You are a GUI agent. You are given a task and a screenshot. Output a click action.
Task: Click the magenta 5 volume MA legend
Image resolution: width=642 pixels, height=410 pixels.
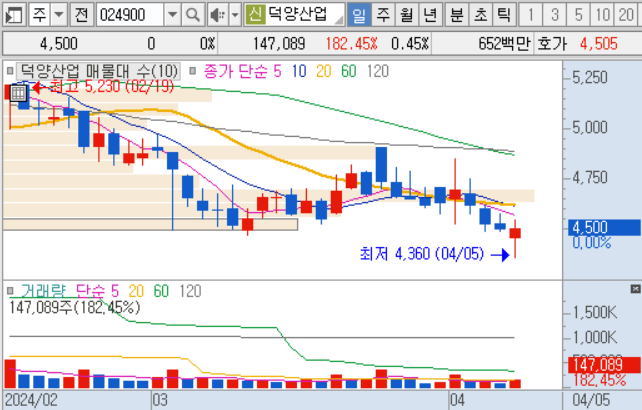[115, 291]
